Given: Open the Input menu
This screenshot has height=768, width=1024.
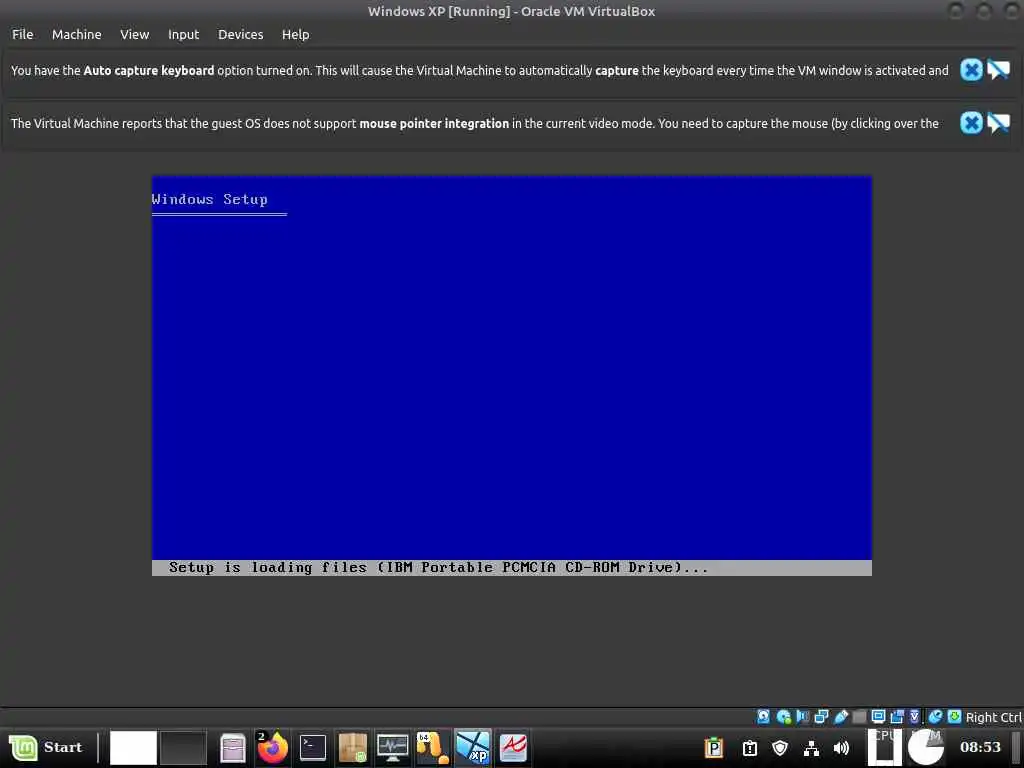Looking at the screenshot, I should coord(184,35).
